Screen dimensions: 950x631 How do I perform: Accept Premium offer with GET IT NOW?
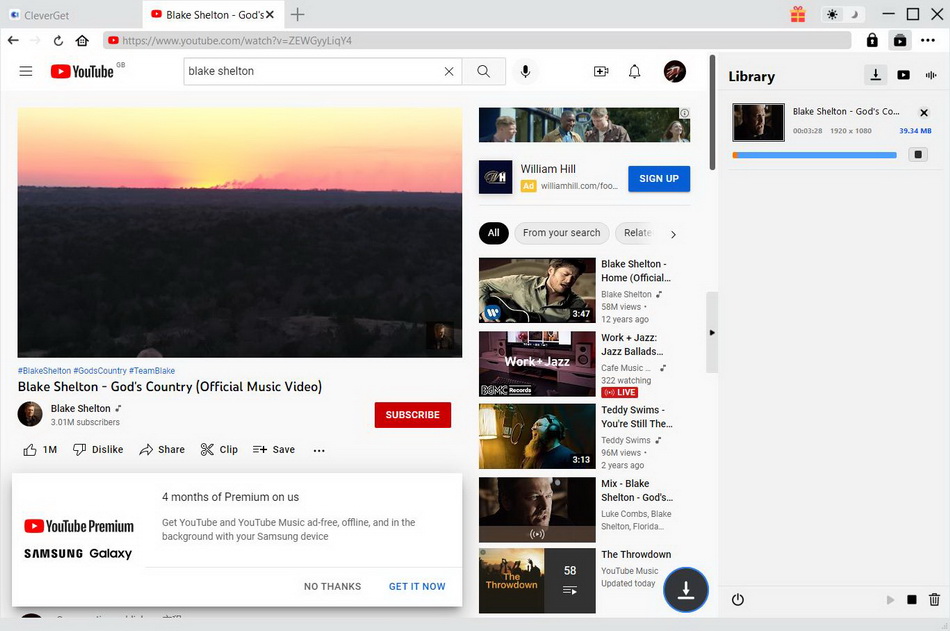(417, 586)
